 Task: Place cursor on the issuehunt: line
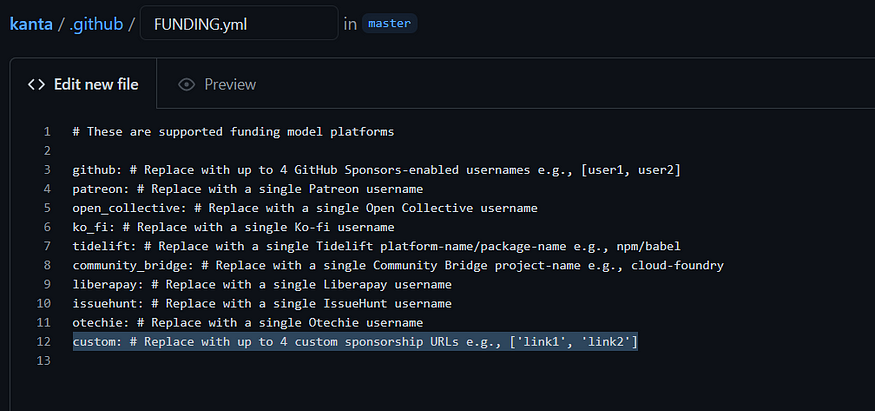tap(262, 303)
